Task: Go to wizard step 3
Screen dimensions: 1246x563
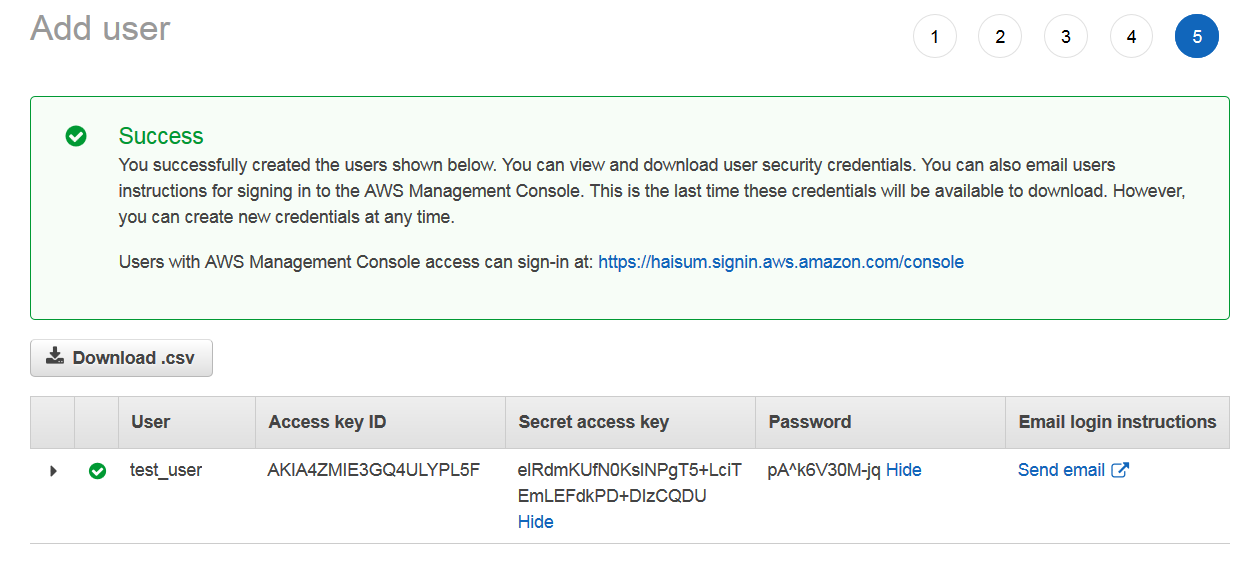Action: [x=1066, y=37]
